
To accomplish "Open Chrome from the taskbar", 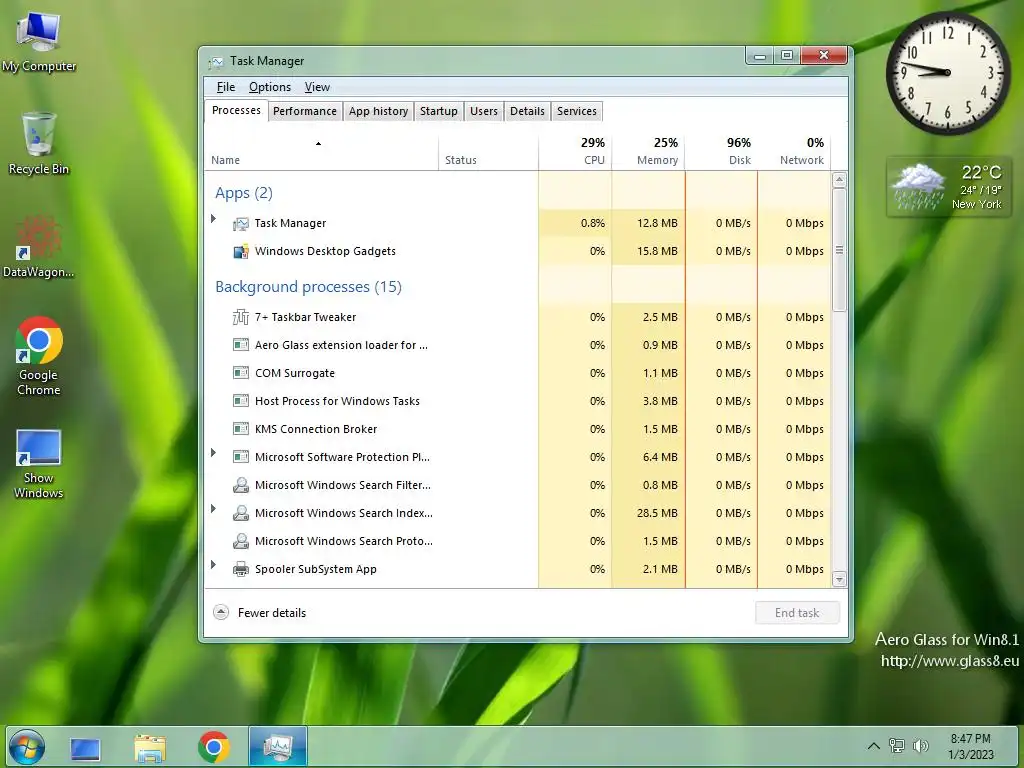I will (214, 747).
